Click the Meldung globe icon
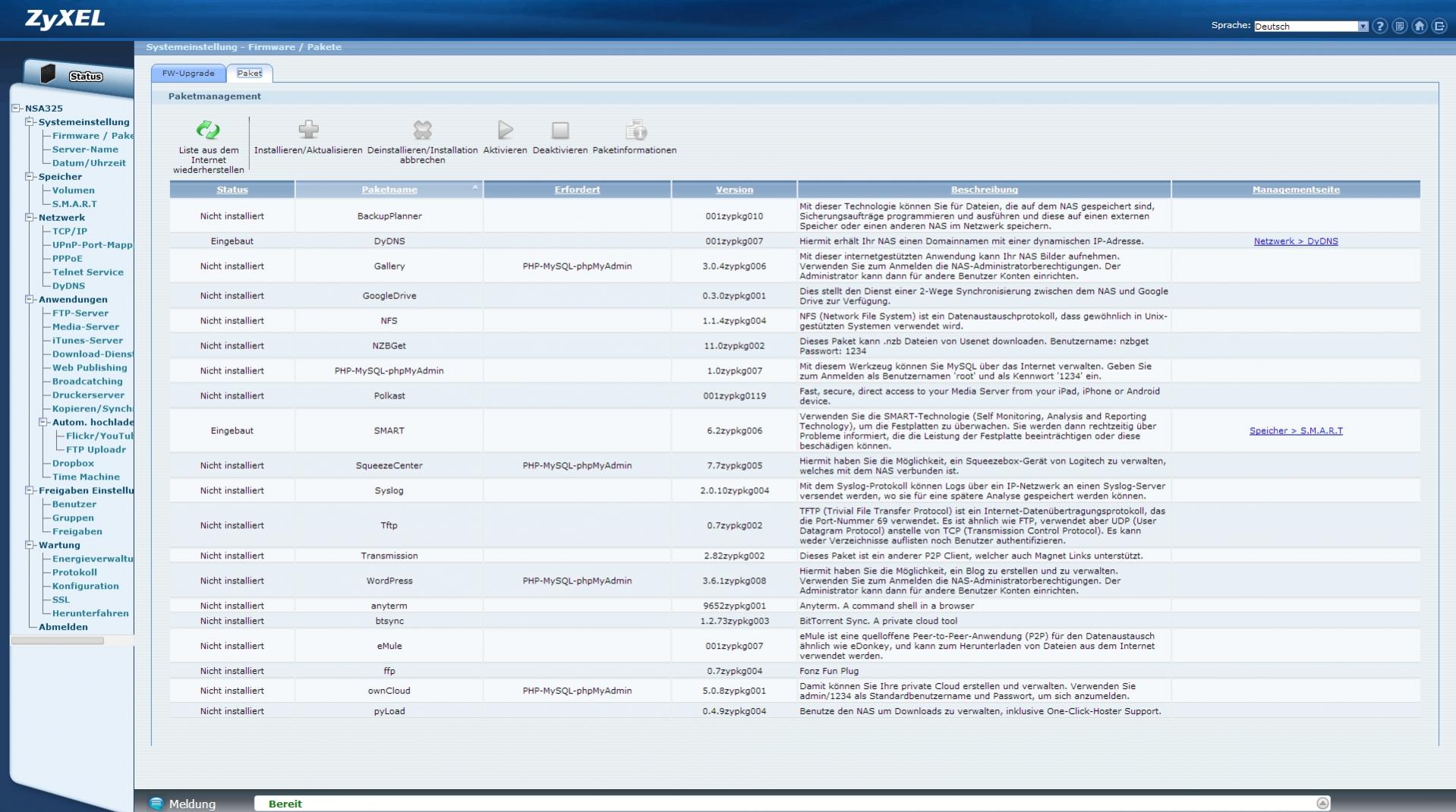Image resolution: width=1456 pixels, height=812 pixels. pos(156,804)
